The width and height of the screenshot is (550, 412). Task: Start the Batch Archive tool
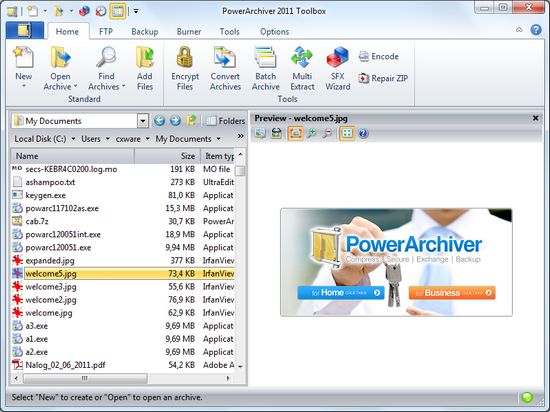[266, 69]
